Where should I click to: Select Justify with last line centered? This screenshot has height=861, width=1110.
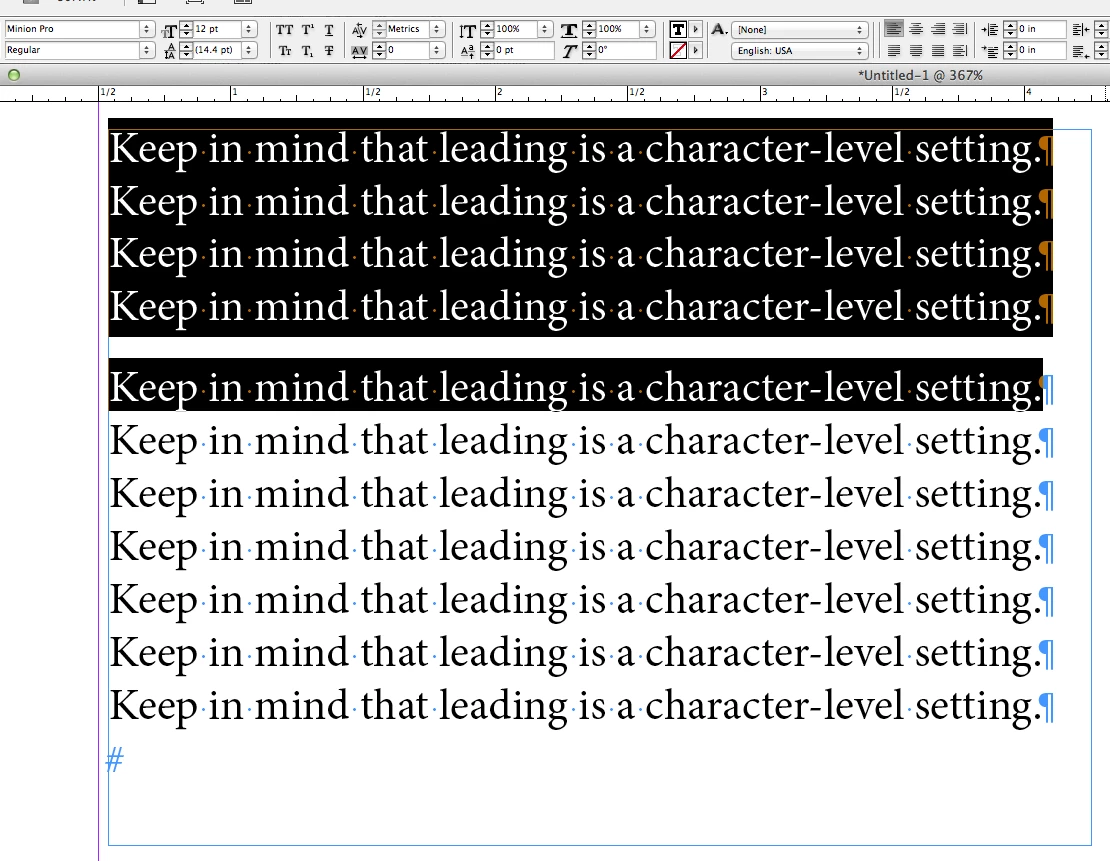point(916,50)
